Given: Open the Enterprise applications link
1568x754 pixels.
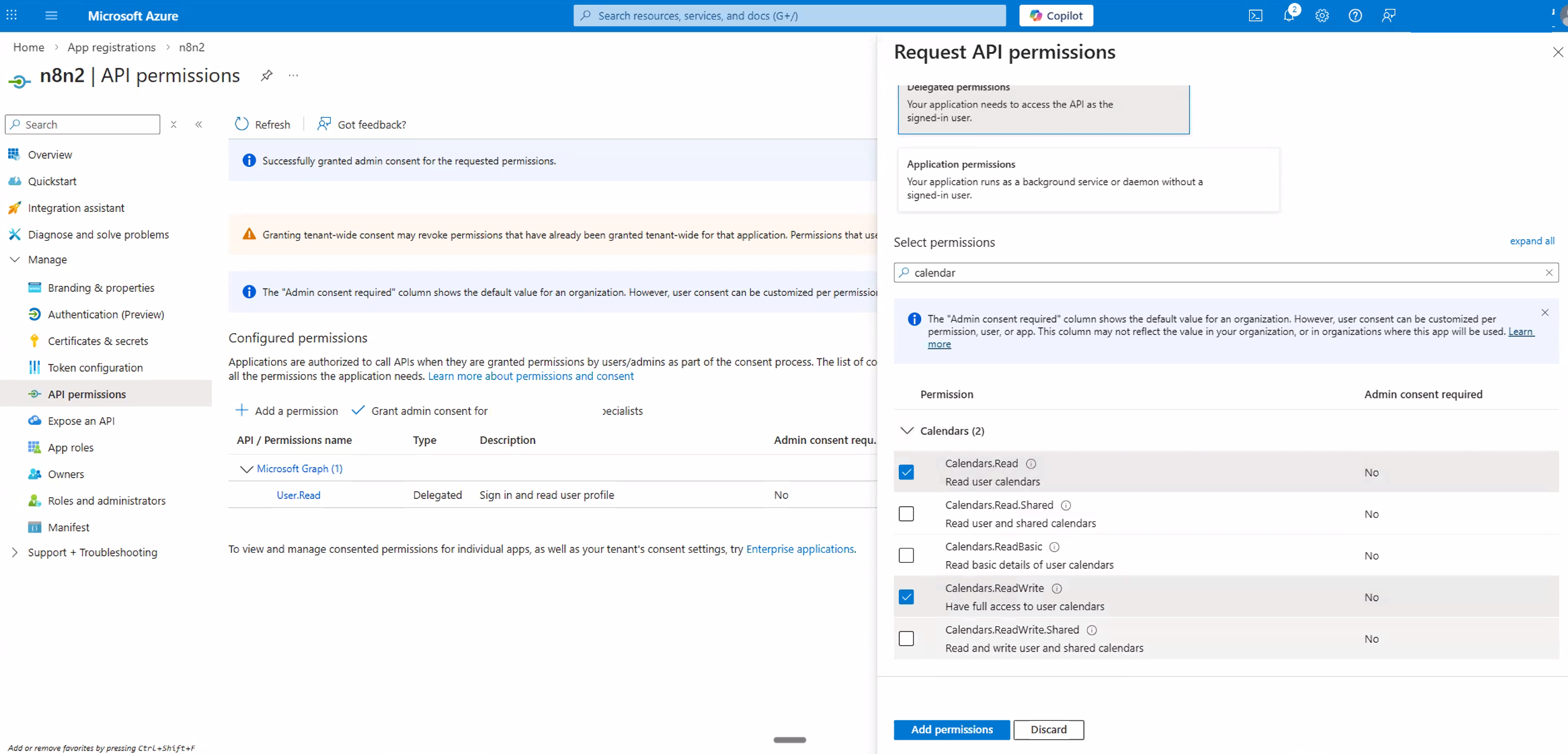Looking at the screenshot, I should [801, 548].
